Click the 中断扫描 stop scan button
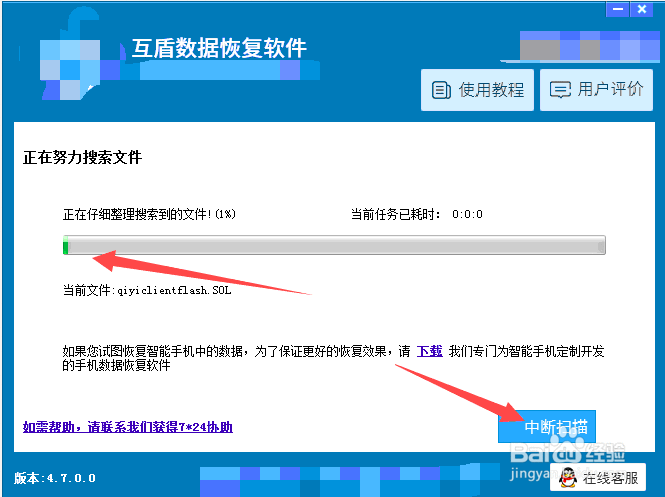 pyautogui.click(x=547, y=427)
